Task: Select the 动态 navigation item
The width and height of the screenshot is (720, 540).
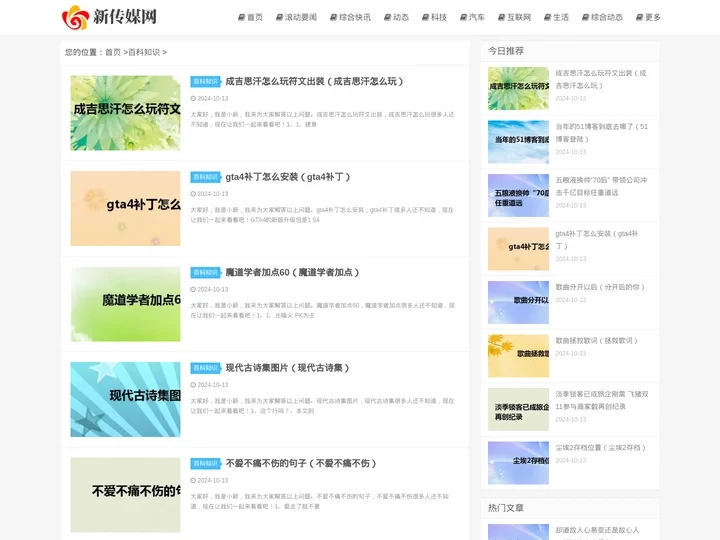Action: (396, 17)
